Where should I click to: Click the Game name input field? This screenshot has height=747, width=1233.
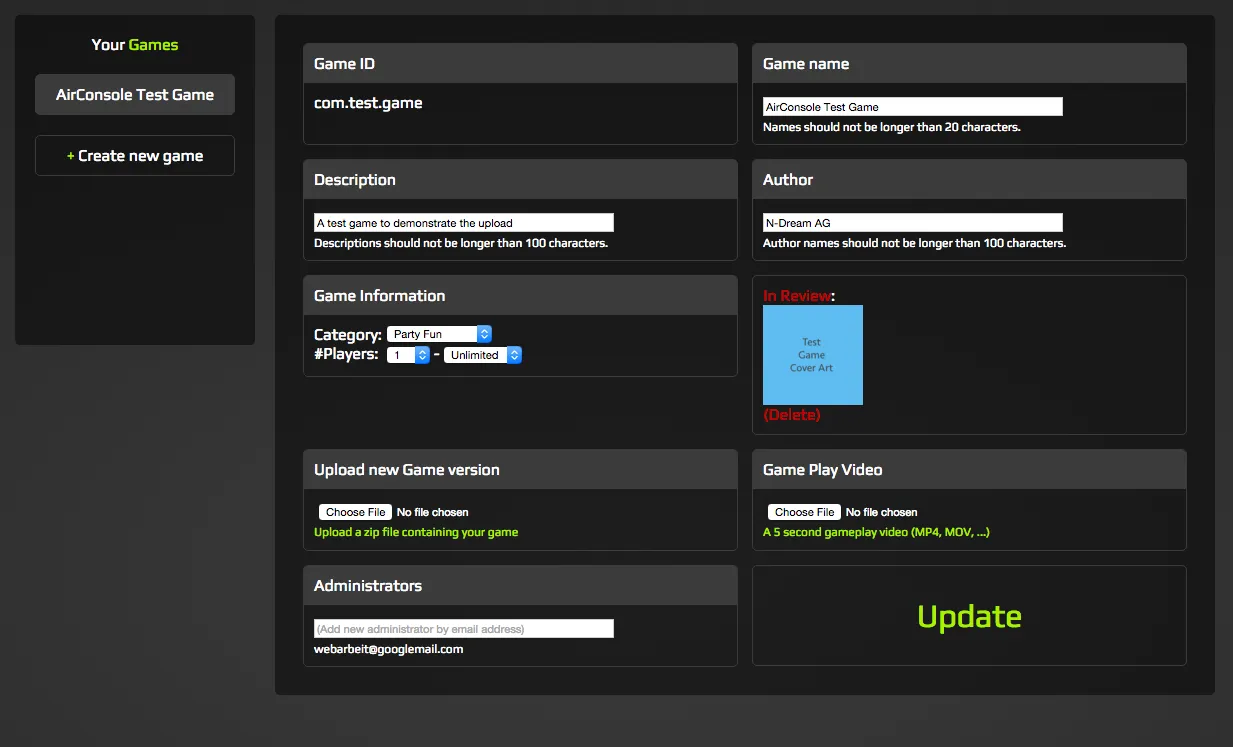point(912,107)
